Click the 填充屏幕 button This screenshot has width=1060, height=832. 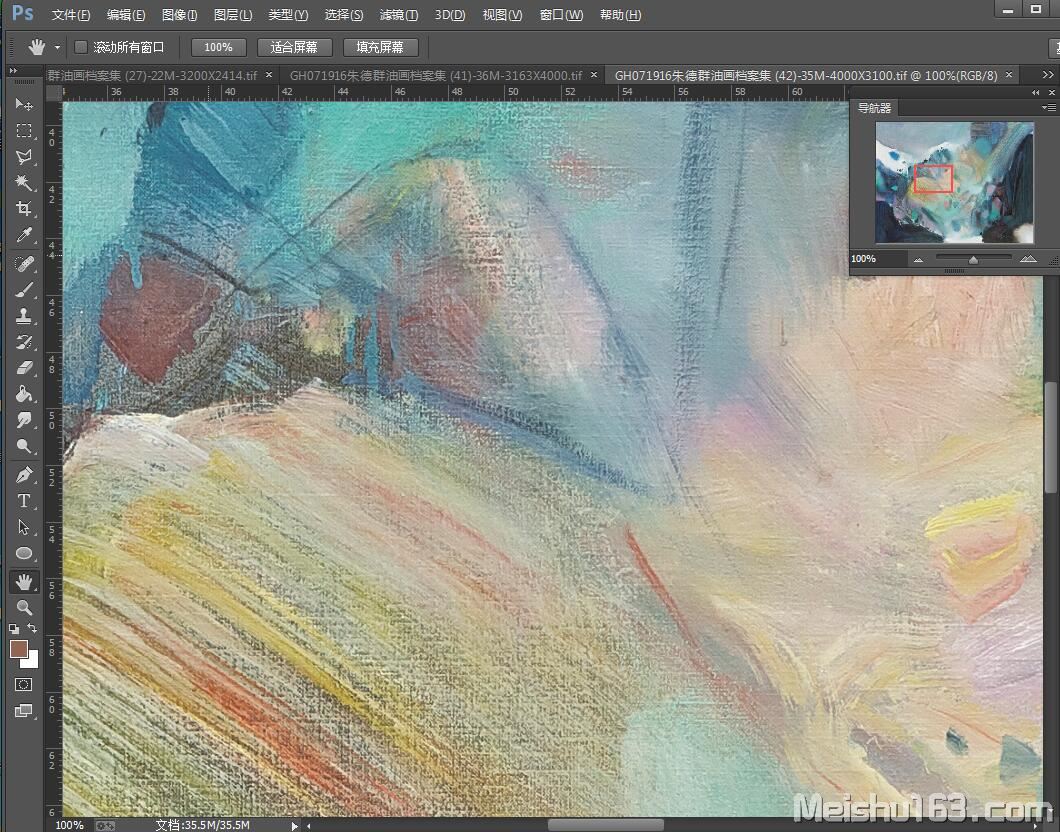pos(380,47)
